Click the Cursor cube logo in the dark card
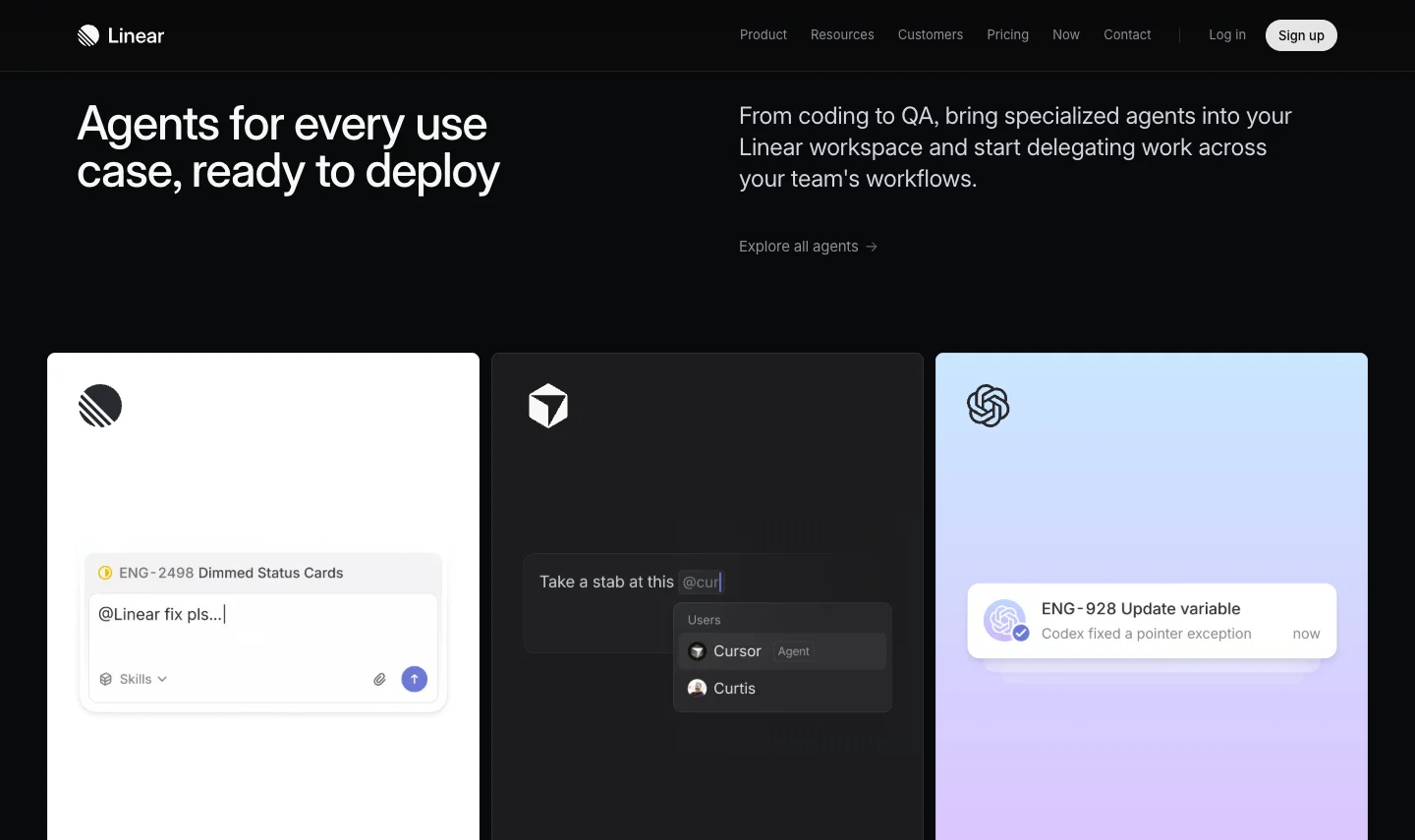This screenshot has height=840, width=1415. (548, 406)
